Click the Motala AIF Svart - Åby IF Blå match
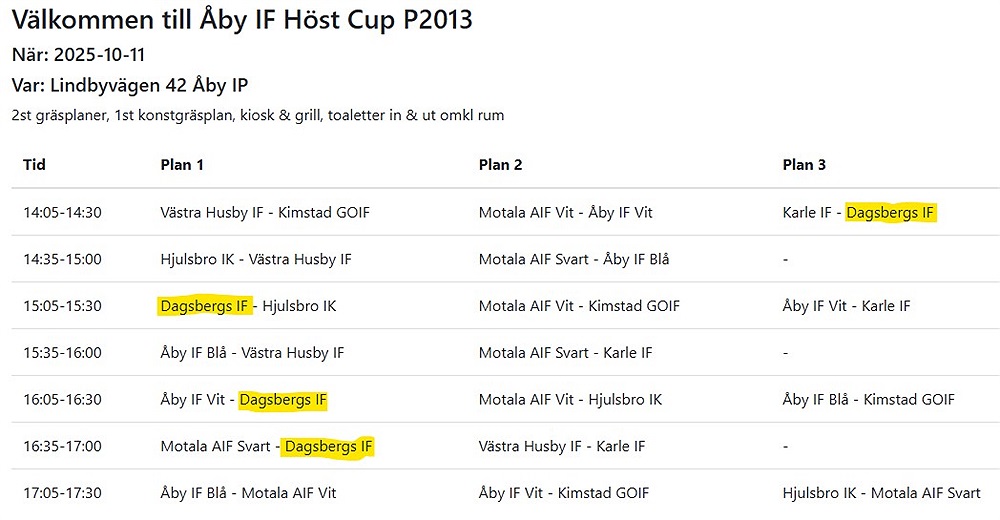Screen dimensions: 1000x520 [574, 259]
